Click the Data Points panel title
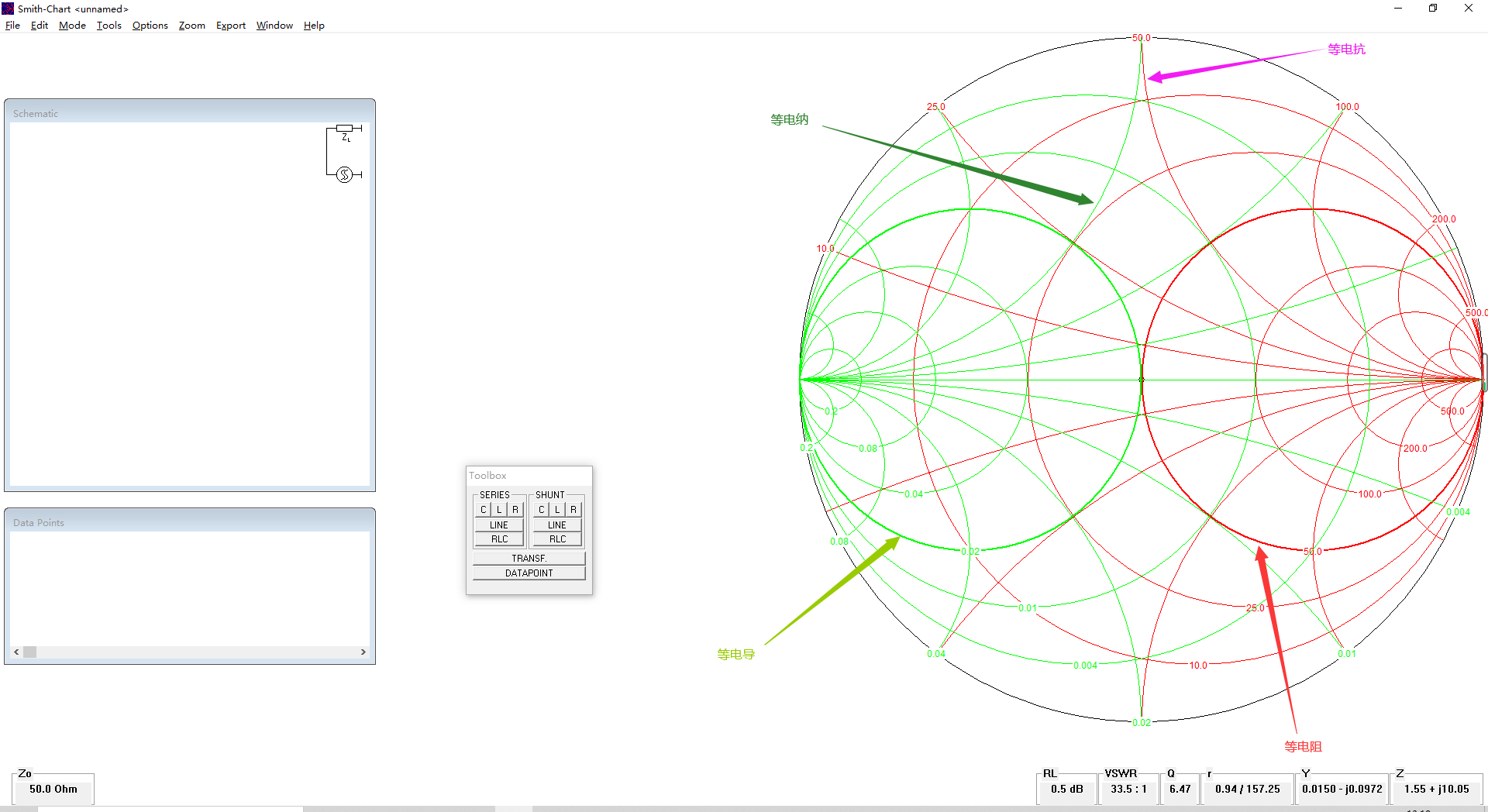This screenshot has height=812, width=1488. [x=39, y=523]
